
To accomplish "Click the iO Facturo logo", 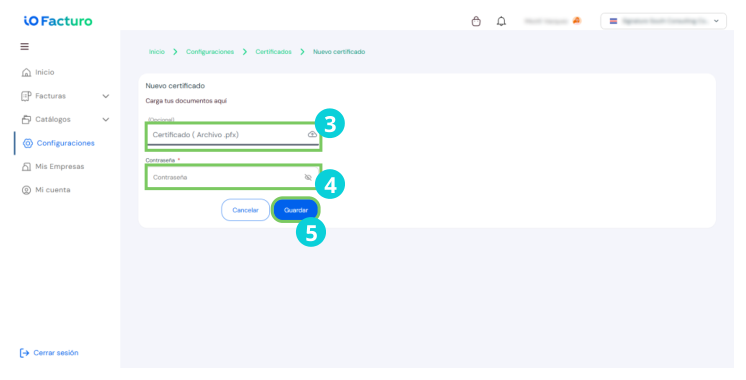I will click(x=58, y=21).
